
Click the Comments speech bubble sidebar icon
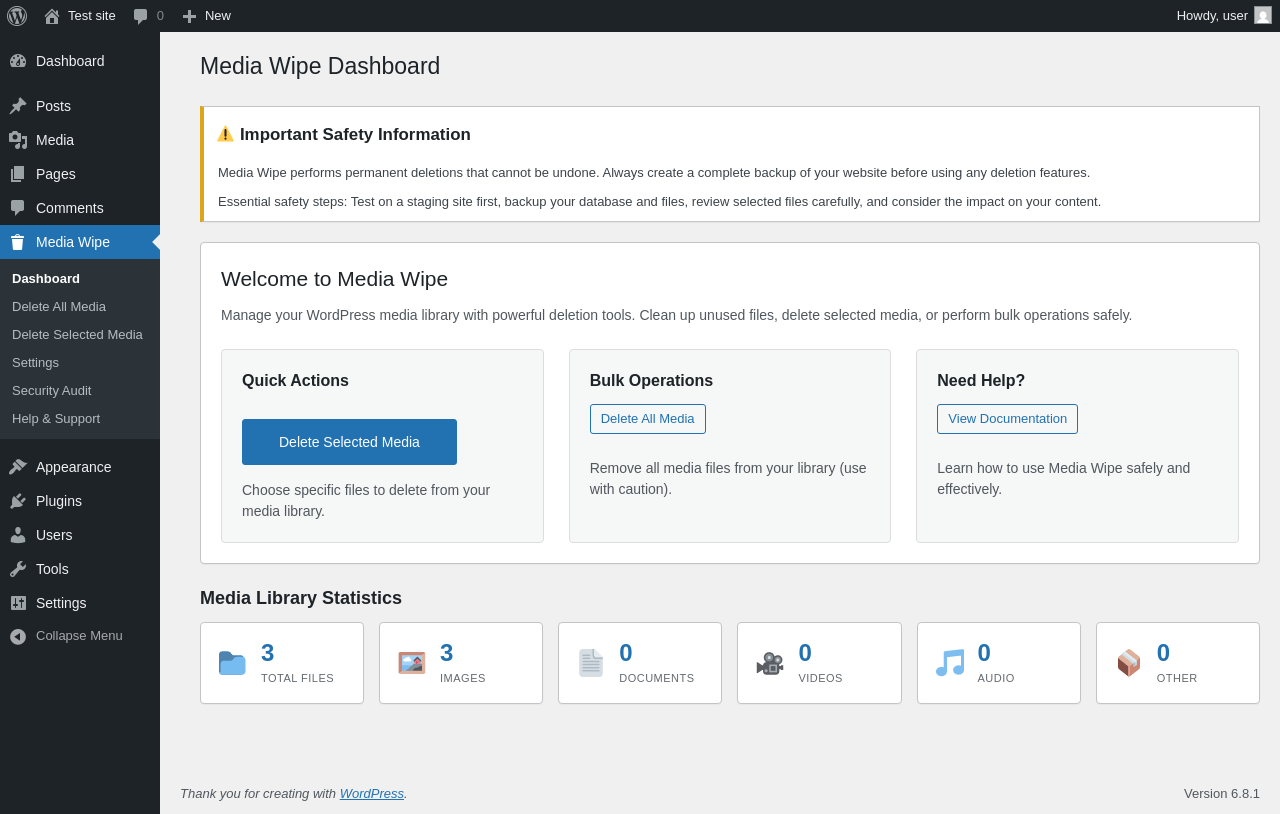pos(18,208)
